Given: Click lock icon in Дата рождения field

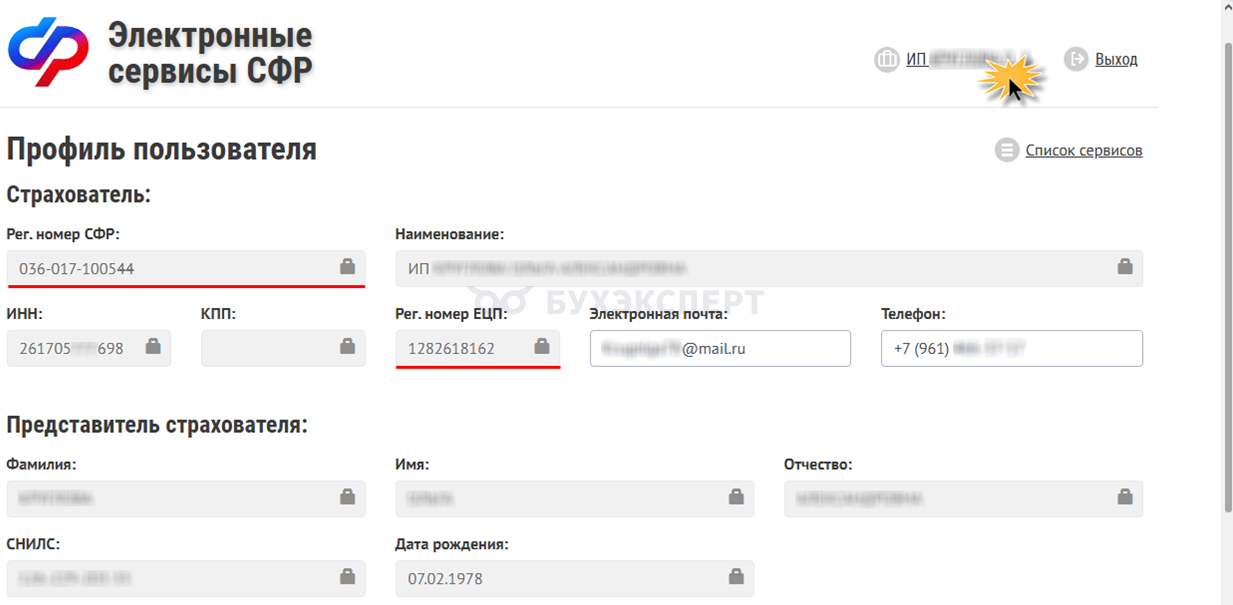Looking at the screenshot, I should click(736, 576).
